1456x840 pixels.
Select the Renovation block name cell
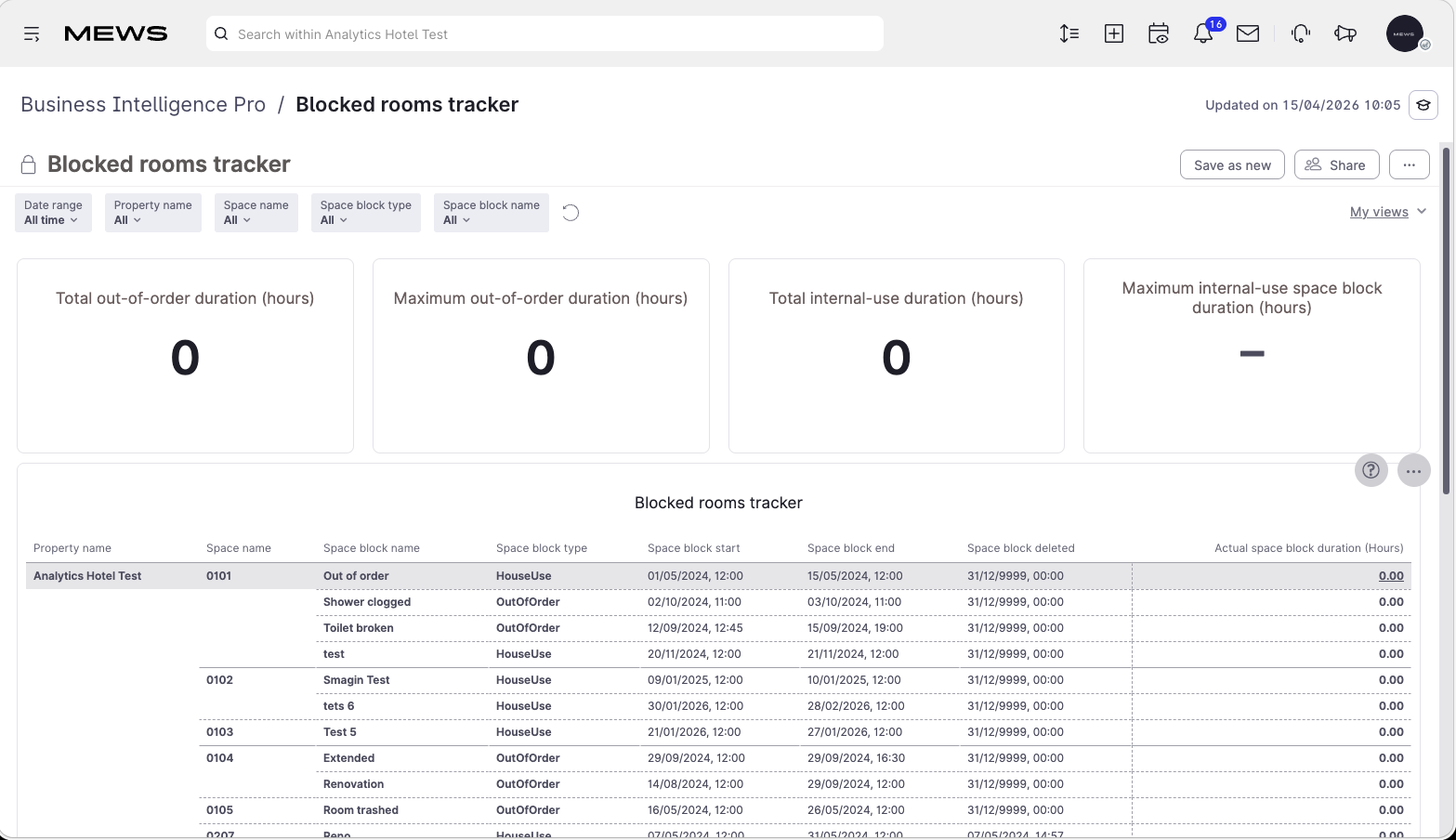tap(354, 784)
